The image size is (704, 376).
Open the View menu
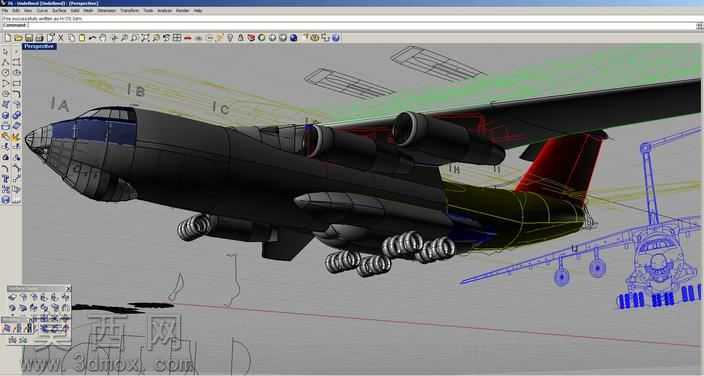pos(28,10)
